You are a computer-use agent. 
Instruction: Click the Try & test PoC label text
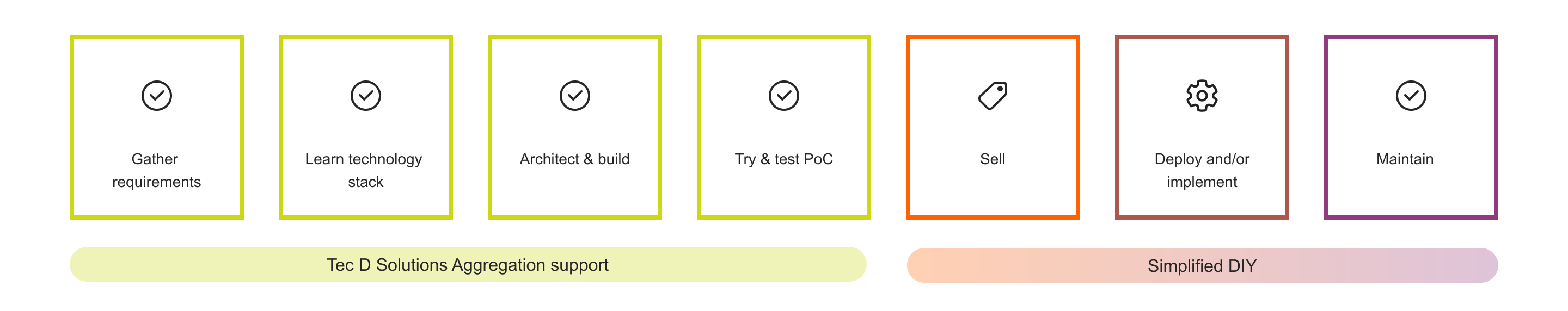[784, 159]
